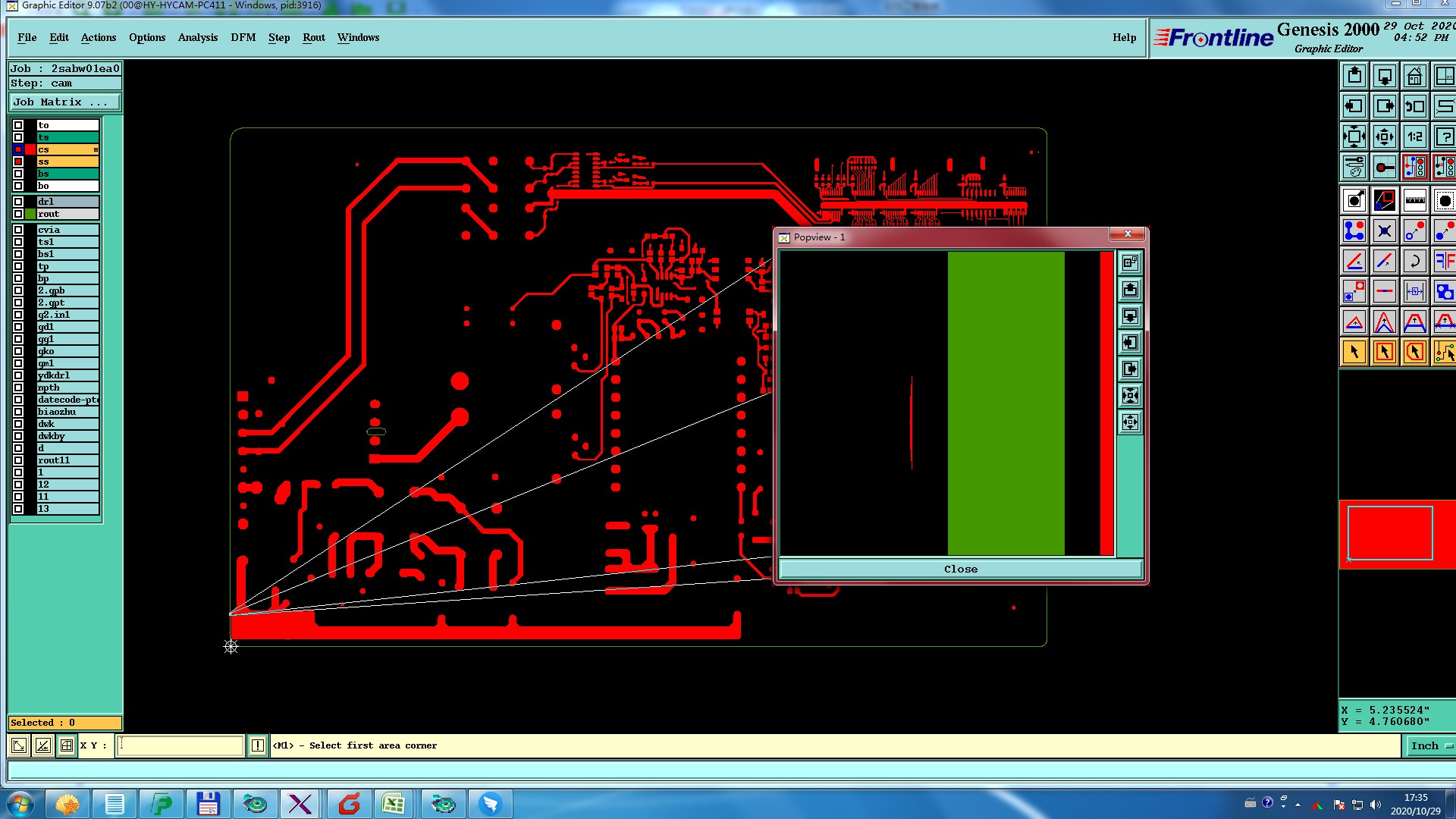Open the Inch units dropdown
Image resolution: width=1456 pixels, height=819 pixels.
click(x=1431, y=745)
